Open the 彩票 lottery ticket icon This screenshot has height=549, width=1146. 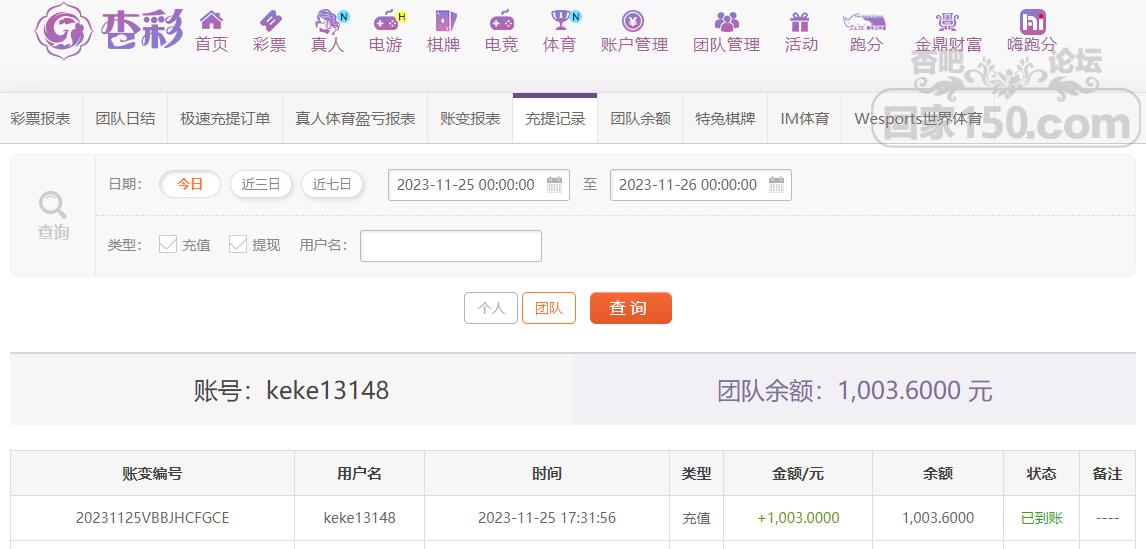pos(269,21)
